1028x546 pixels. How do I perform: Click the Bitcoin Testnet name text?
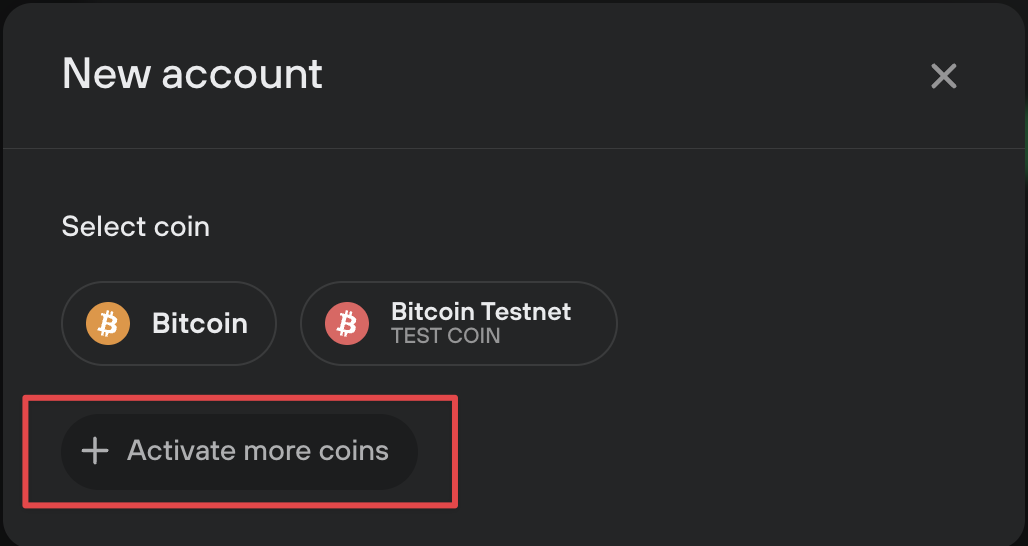481,311
